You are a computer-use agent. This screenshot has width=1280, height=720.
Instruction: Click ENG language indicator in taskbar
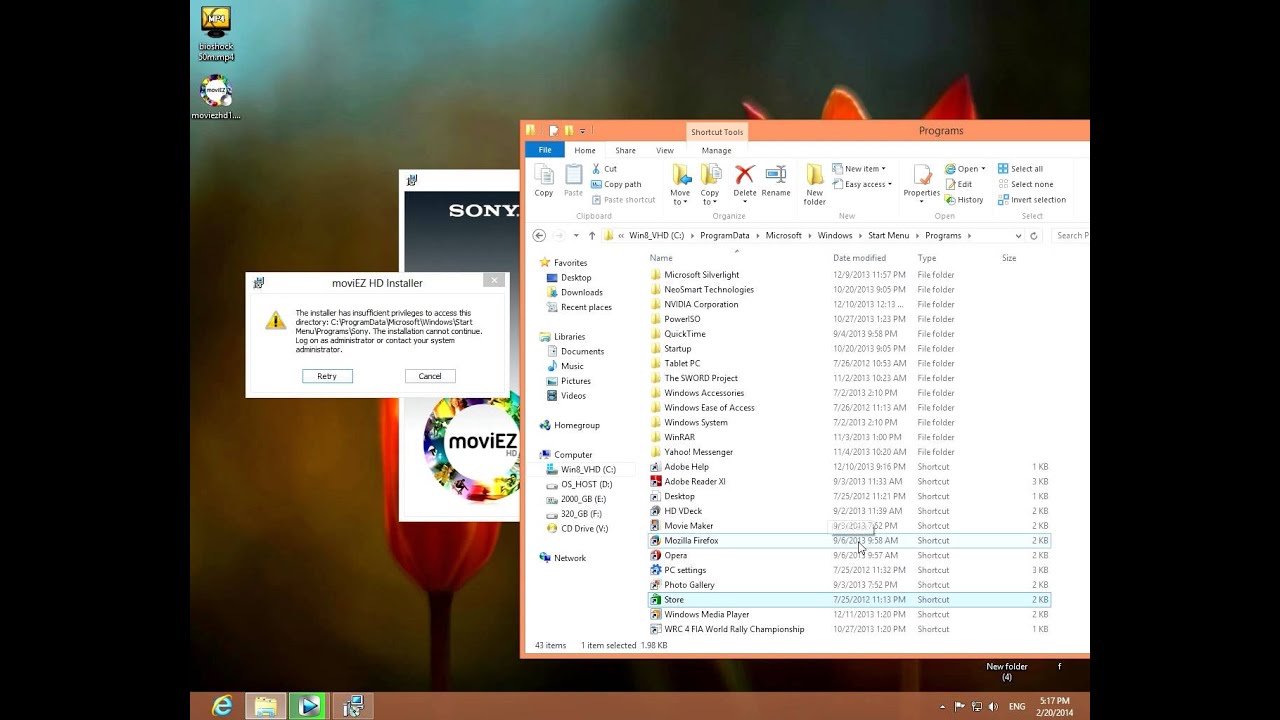click(1016, 706)
